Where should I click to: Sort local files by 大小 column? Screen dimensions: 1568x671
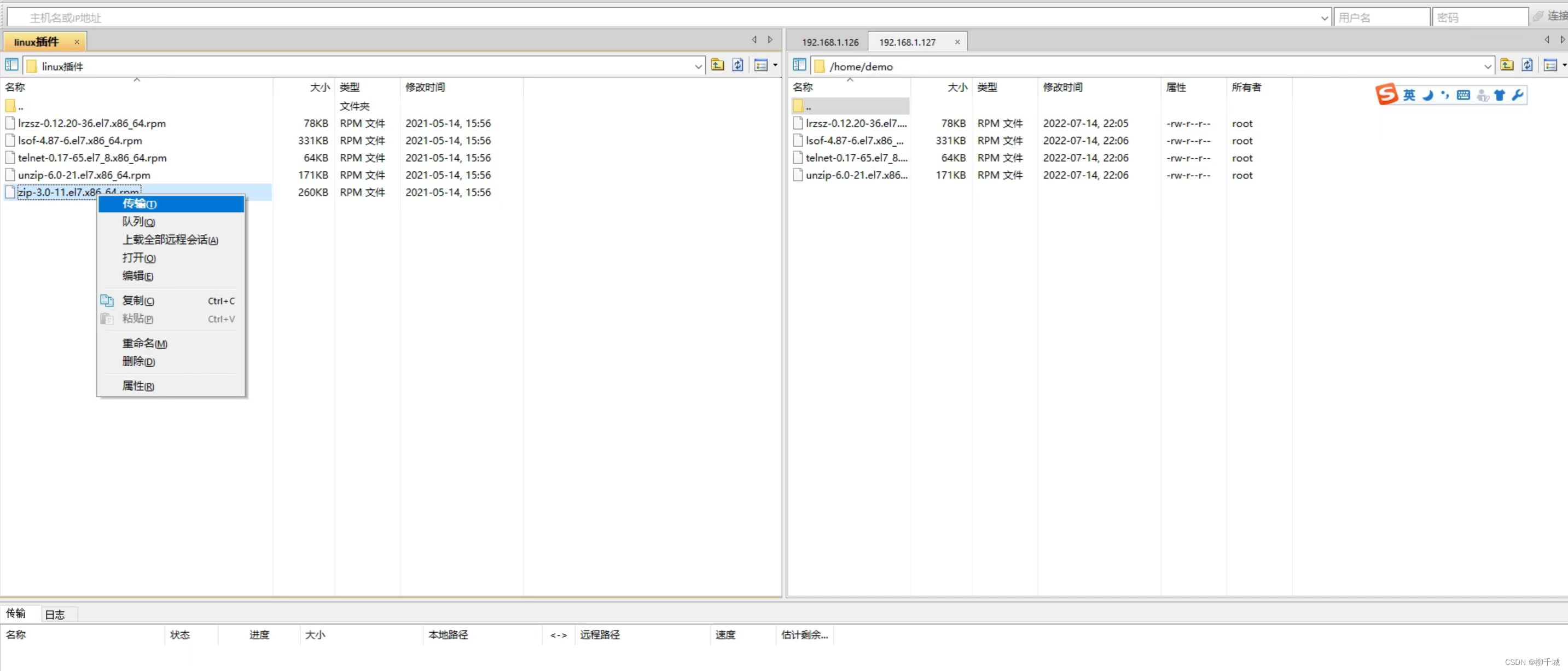(304, 87)
